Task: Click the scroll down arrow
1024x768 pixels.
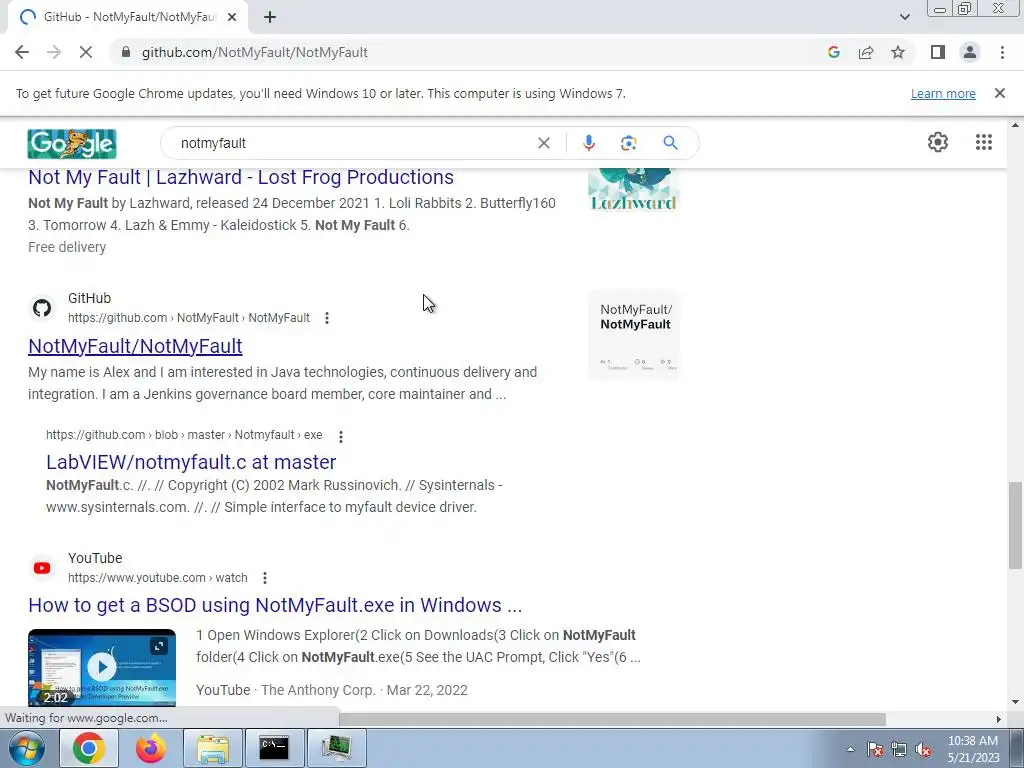Action: pyautogui.click(x=1015, y=702)
